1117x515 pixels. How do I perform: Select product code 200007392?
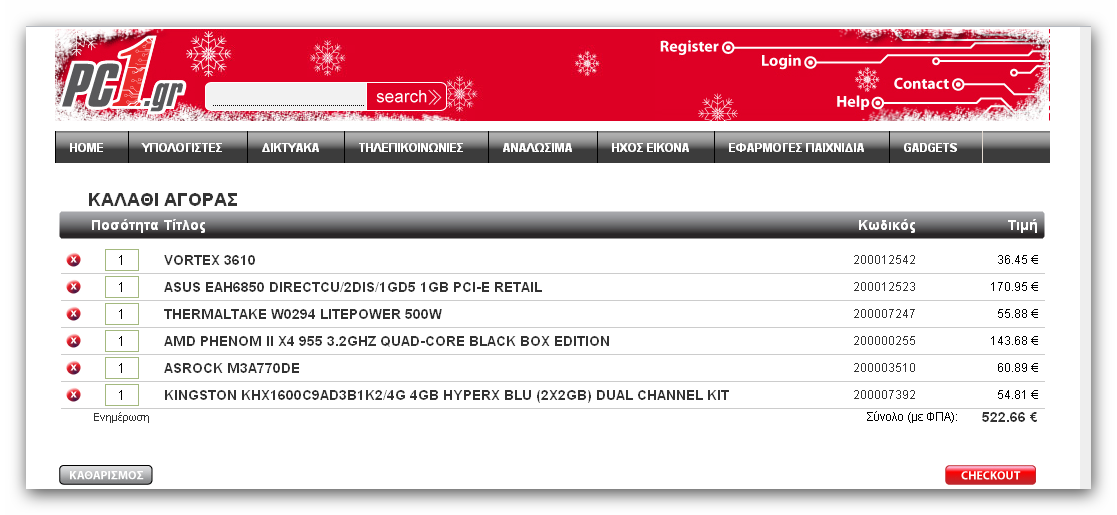884,395
